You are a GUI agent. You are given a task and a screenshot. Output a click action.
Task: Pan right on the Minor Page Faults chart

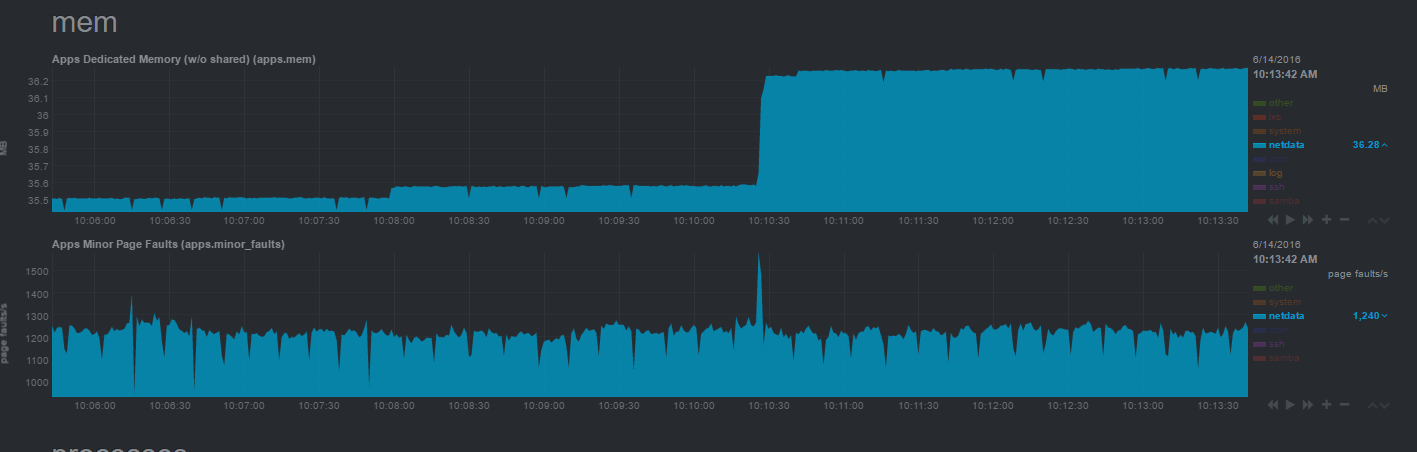tap(1309, 404)
